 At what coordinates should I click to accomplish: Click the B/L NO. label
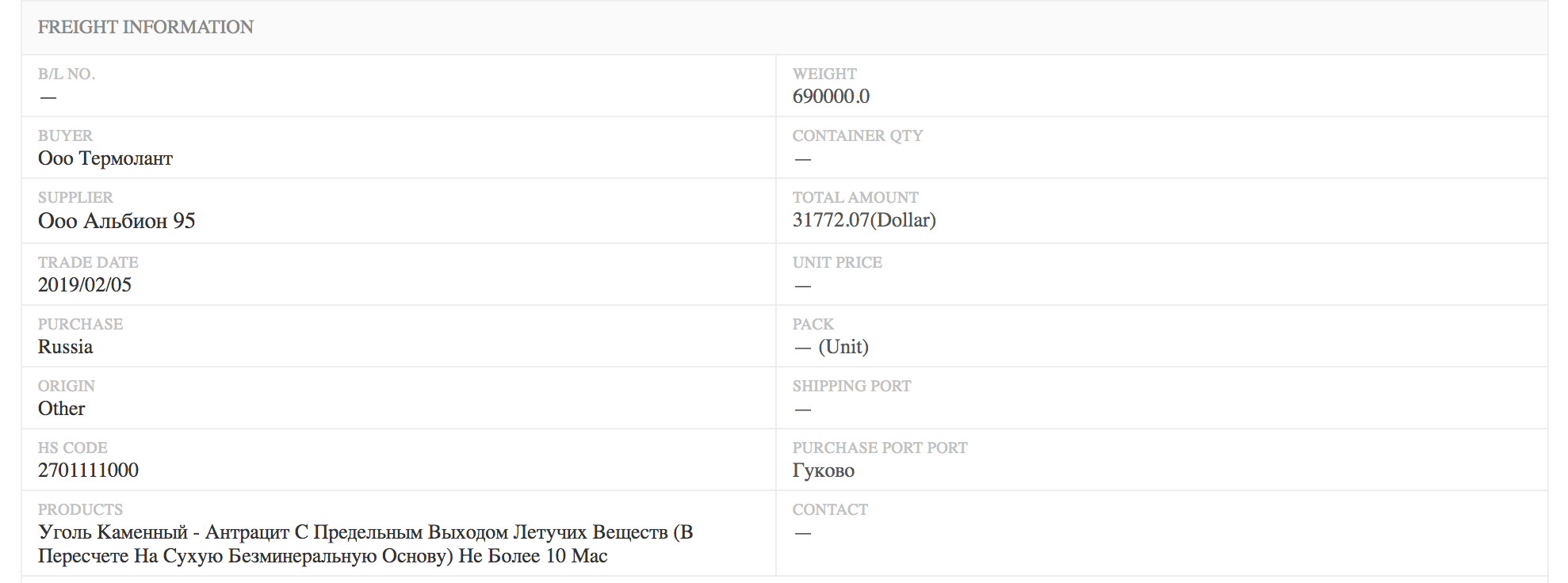pos(67,74)
